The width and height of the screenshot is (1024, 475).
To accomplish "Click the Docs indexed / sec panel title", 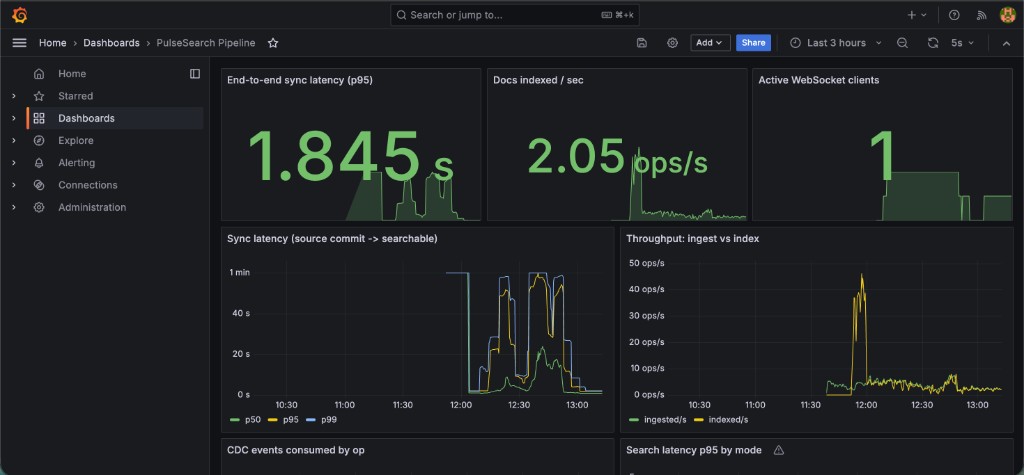I will [538, 80].
